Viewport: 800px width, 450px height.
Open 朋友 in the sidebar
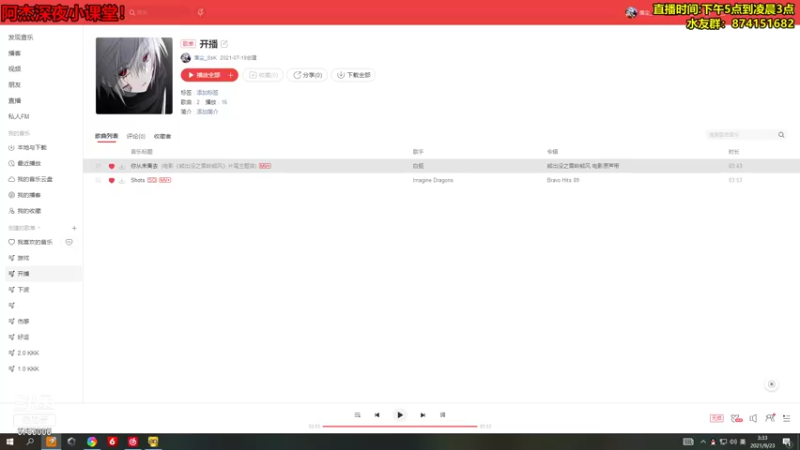pyautogui.click(x=14, y=85)
